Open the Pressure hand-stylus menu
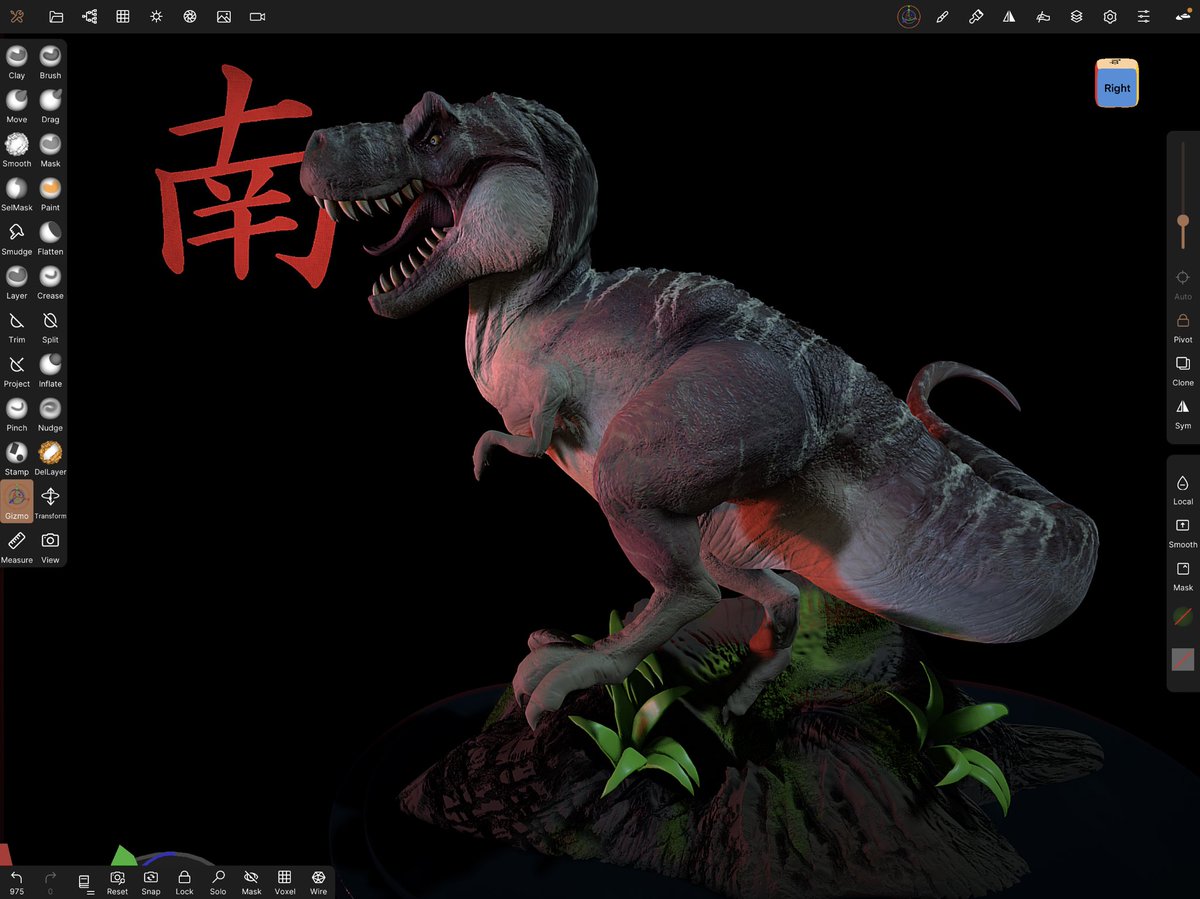Screen dimensions: 1200x899 pos(1043,17)
